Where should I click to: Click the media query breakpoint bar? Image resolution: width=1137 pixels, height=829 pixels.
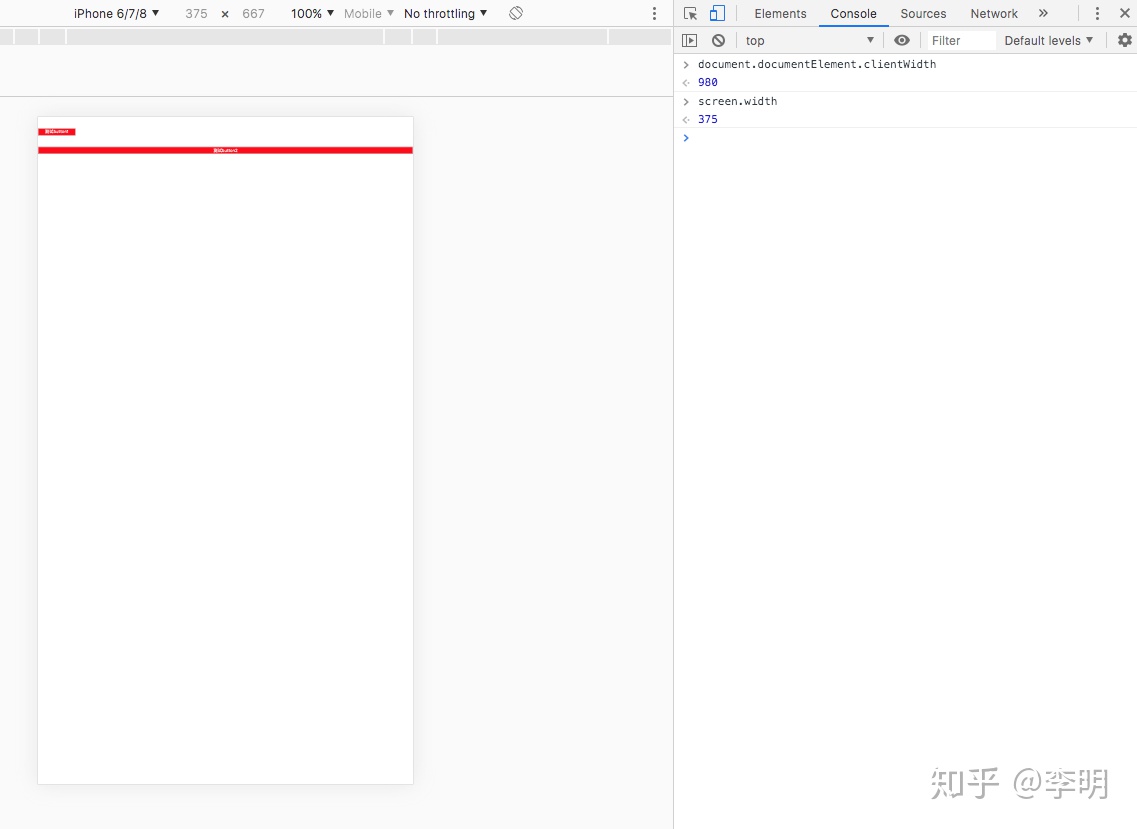(x=336, y=36)
